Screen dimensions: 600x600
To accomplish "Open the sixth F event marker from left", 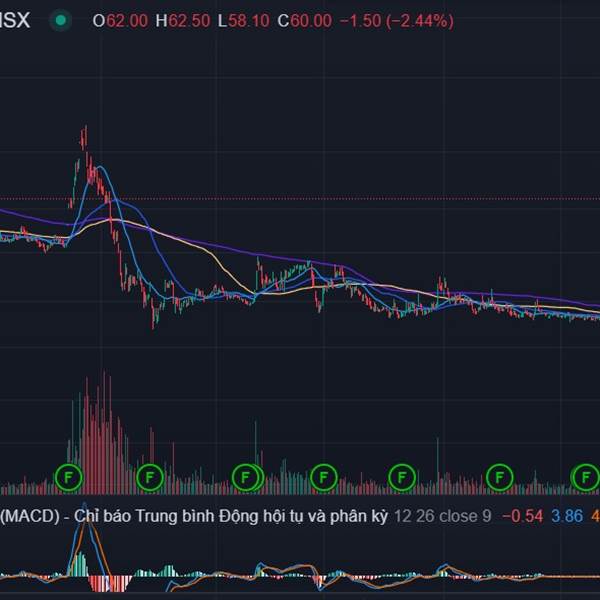I will 499,477.
